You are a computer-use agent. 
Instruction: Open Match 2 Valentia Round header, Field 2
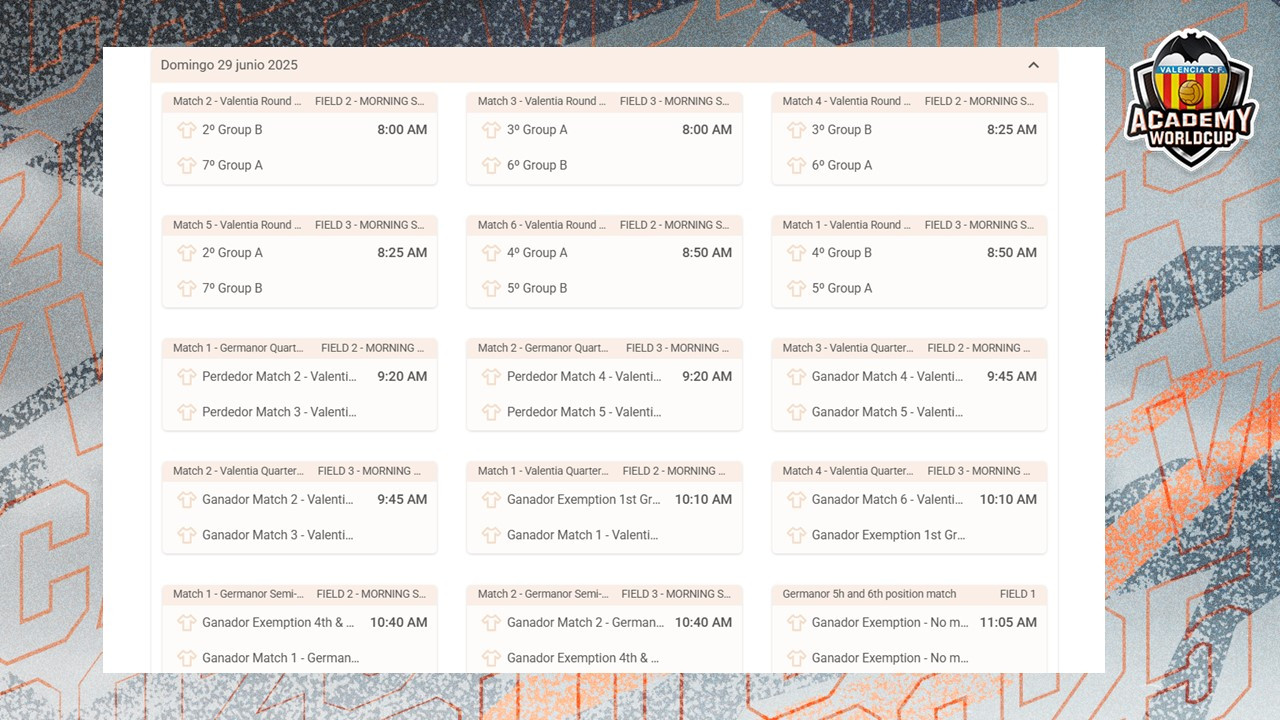300,101
